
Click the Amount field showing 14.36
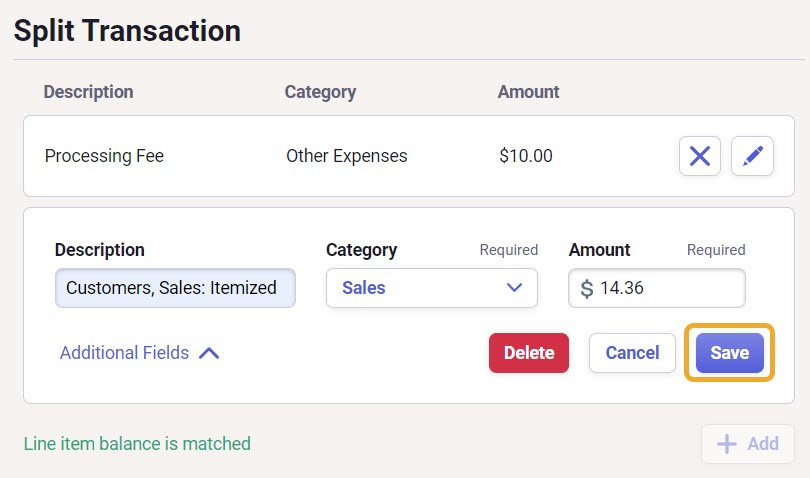click(x=657, y=288)
